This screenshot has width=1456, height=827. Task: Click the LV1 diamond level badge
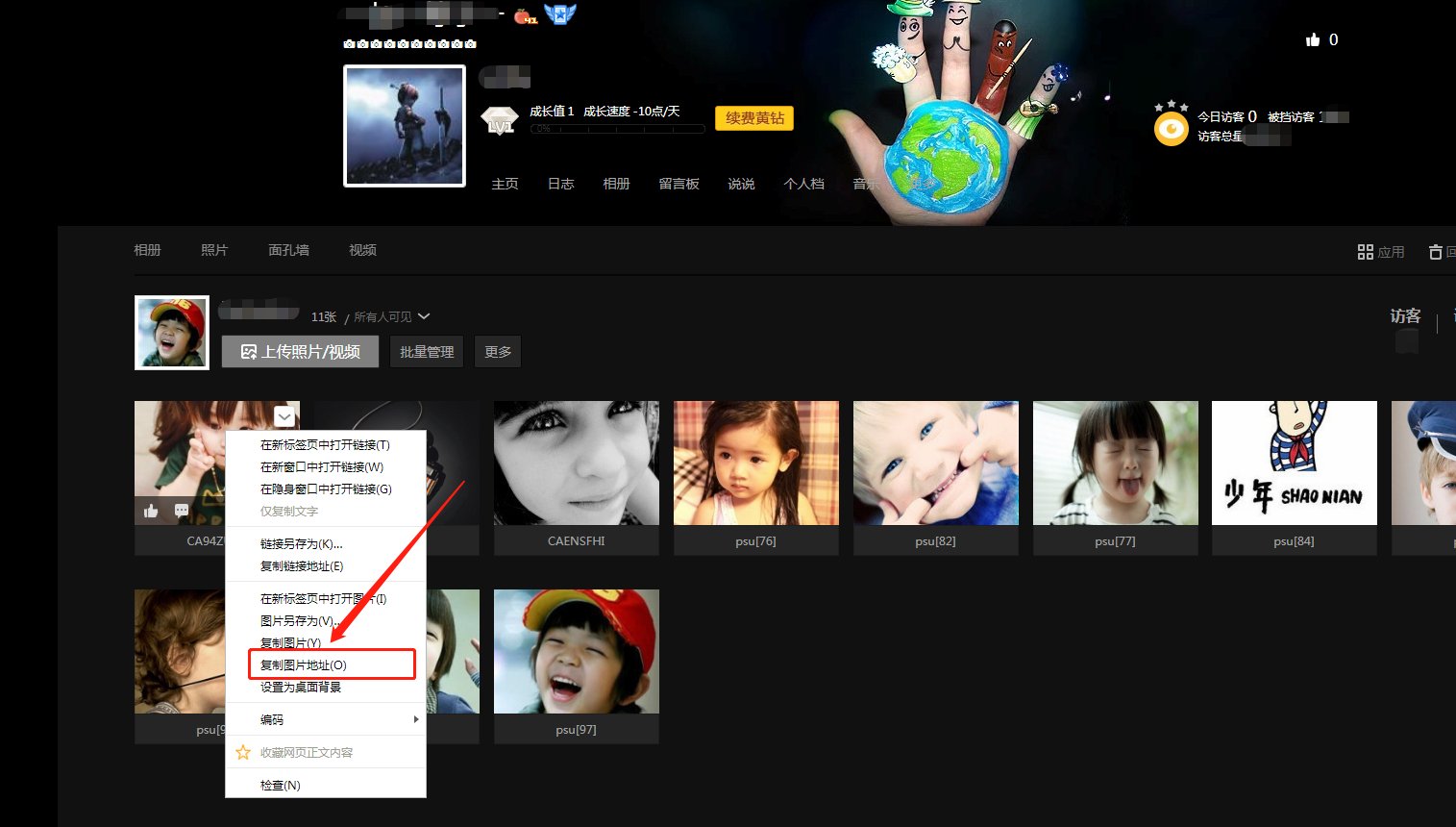pyautogui.click(x=499, y=121)
